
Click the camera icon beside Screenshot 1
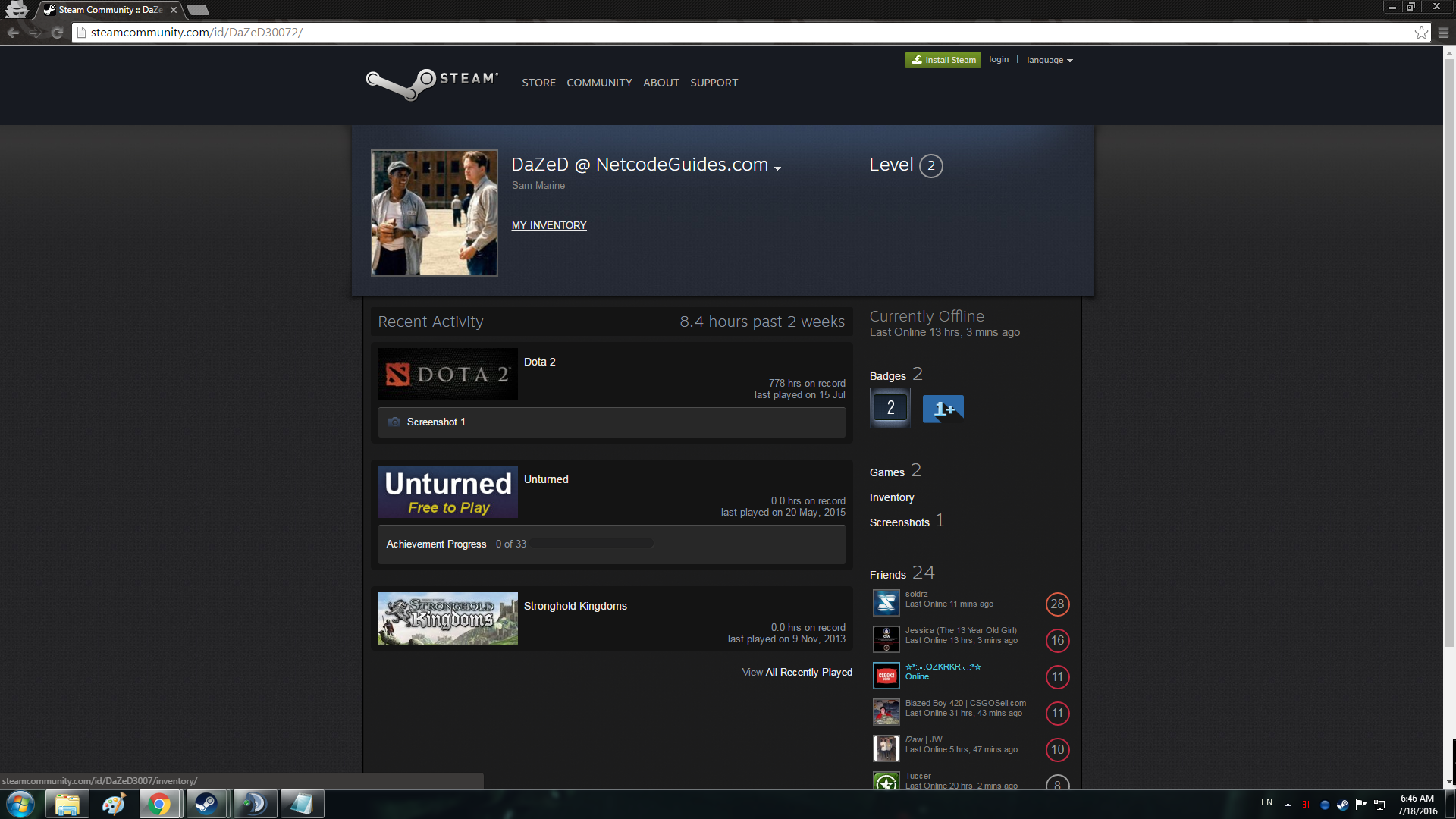point(394,422)
